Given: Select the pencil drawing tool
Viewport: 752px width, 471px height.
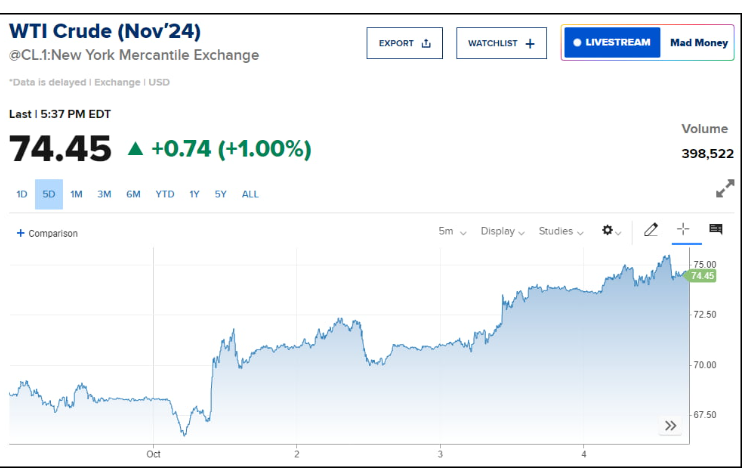Looking at the screenshot, I should pos(651,230).
